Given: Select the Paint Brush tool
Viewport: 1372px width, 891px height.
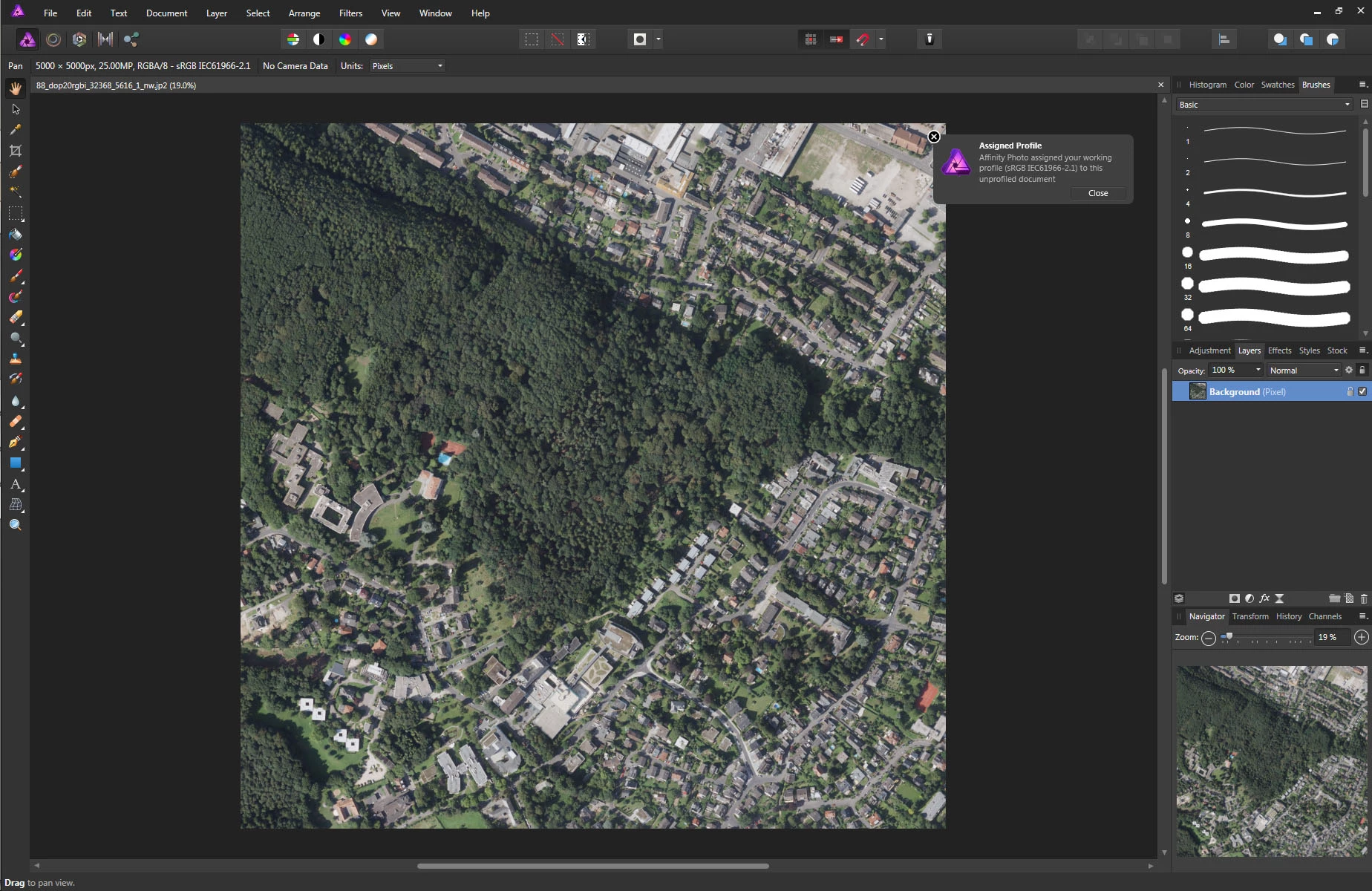Looking at the screenshot, I should [15, 276].
